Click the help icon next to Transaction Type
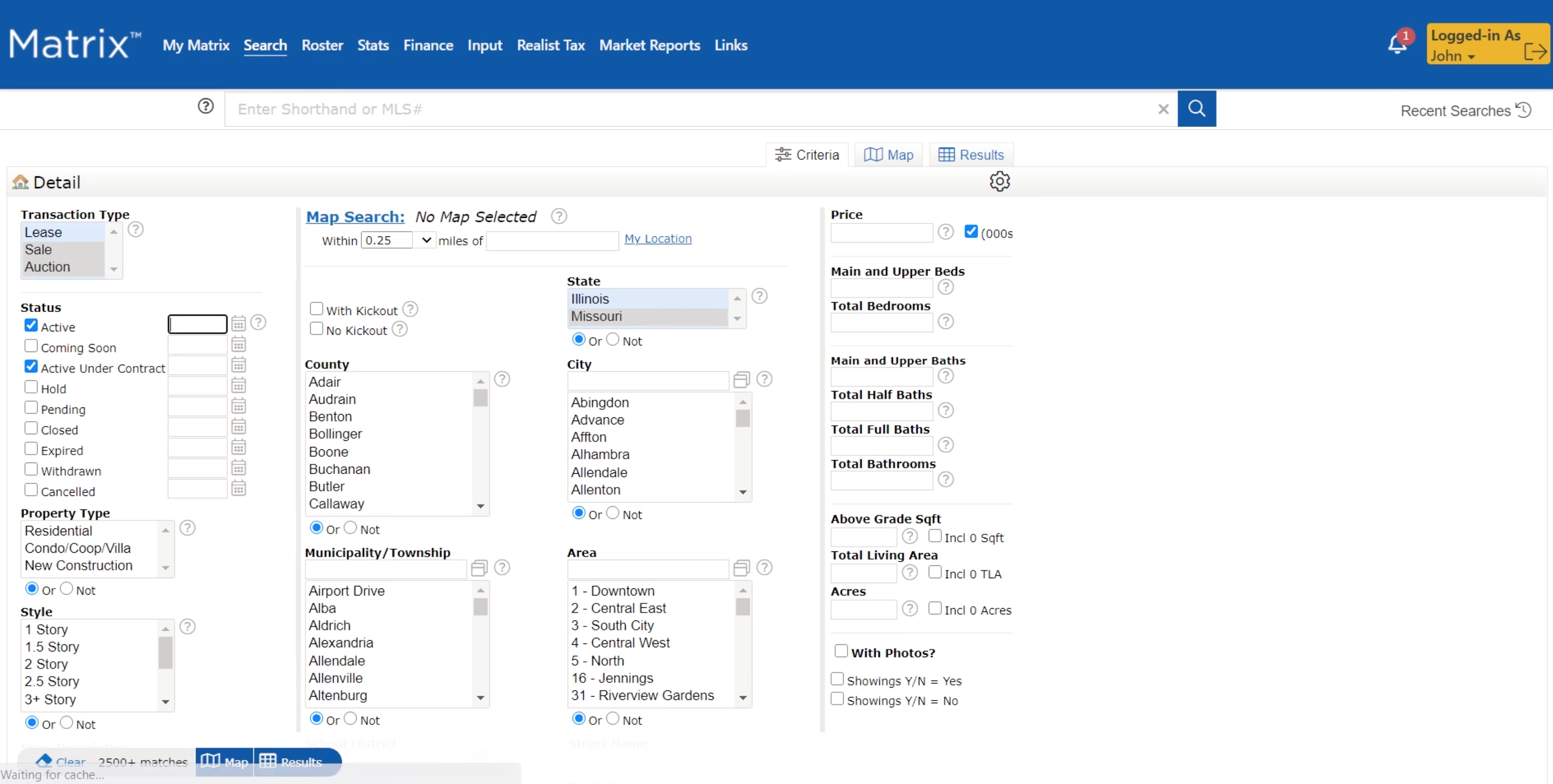Viewport: 1553px width, 784px height. tap(136, 230)
